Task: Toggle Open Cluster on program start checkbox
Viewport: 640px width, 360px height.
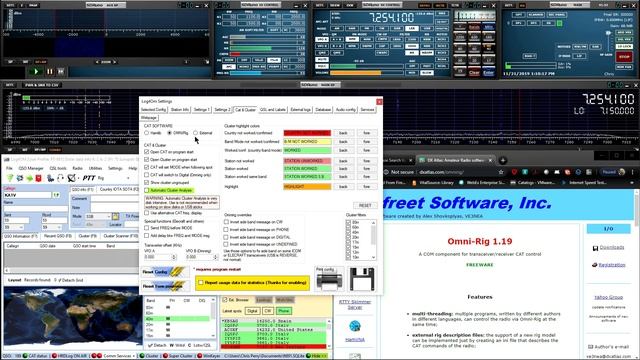Action: point(147,160)
